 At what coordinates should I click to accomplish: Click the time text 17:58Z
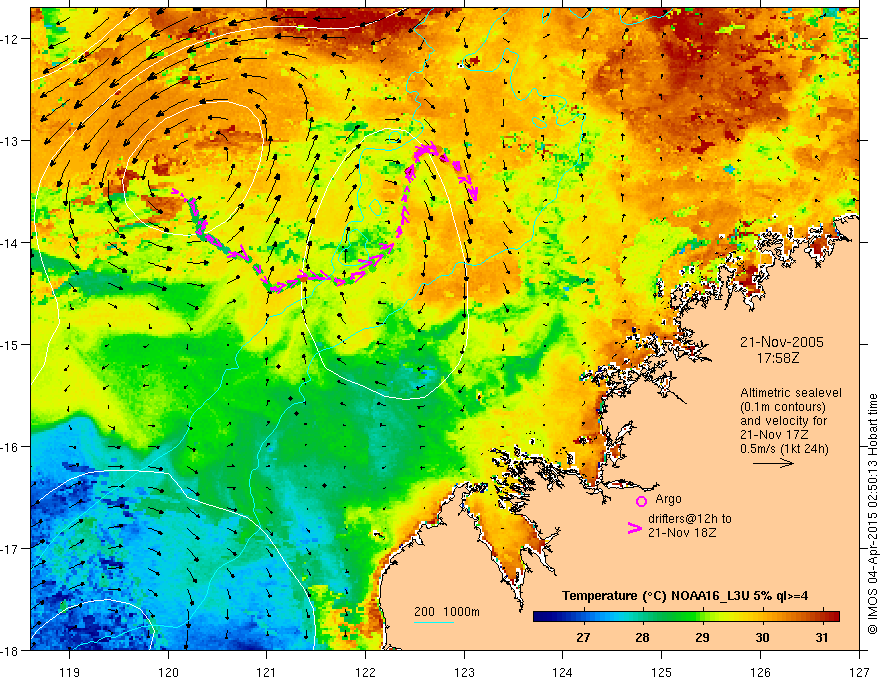777,357
